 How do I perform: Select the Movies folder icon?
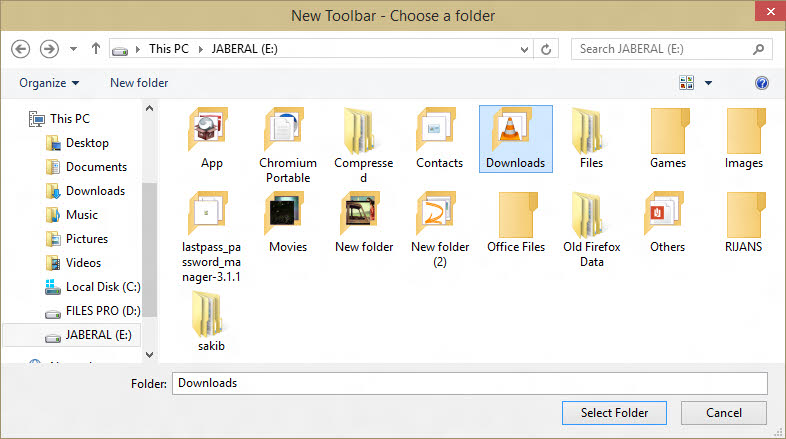pyautogui.click(x=285, y=213)
